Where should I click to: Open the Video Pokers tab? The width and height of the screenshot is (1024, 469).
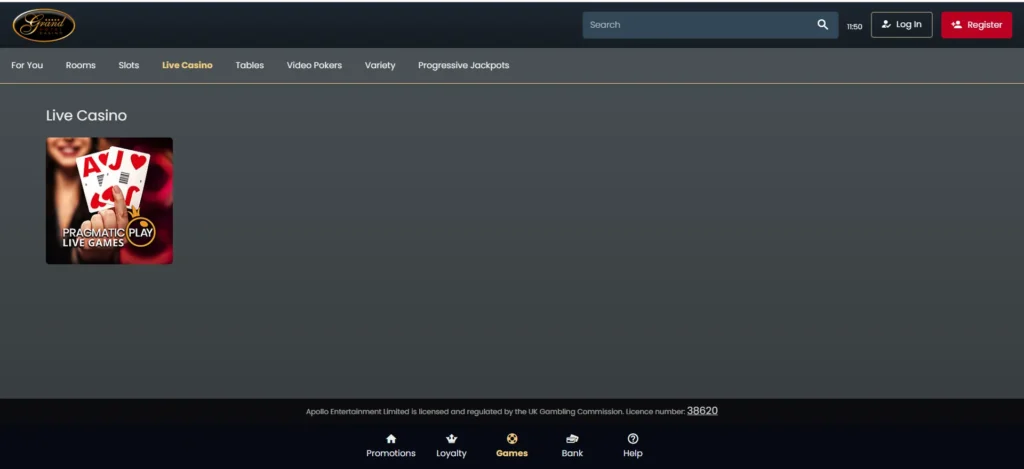click(314, 65)
